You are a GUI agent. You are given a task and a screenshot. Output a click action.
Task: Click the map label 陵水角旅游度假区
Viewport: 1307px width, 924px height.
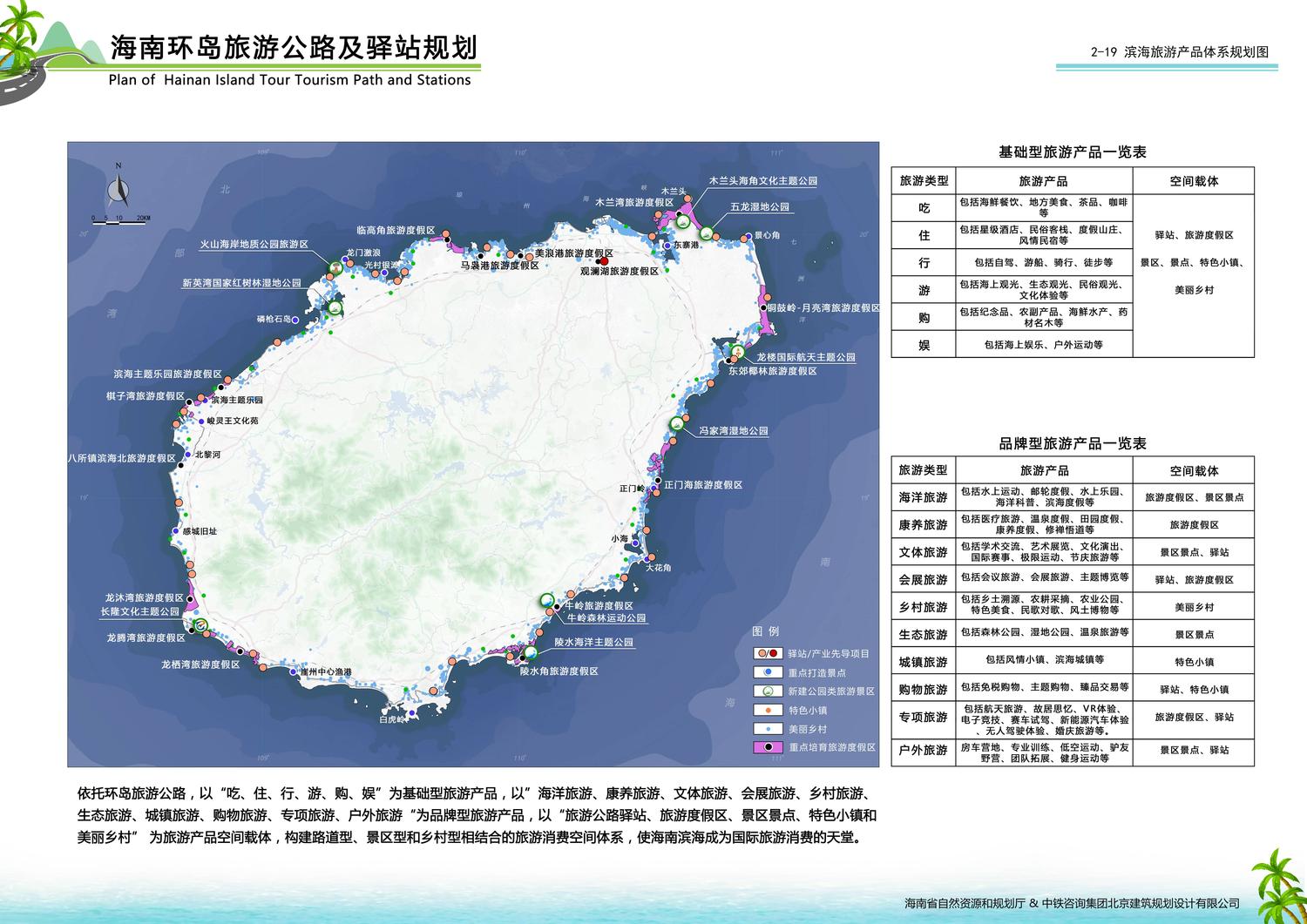tap(559, 672)
